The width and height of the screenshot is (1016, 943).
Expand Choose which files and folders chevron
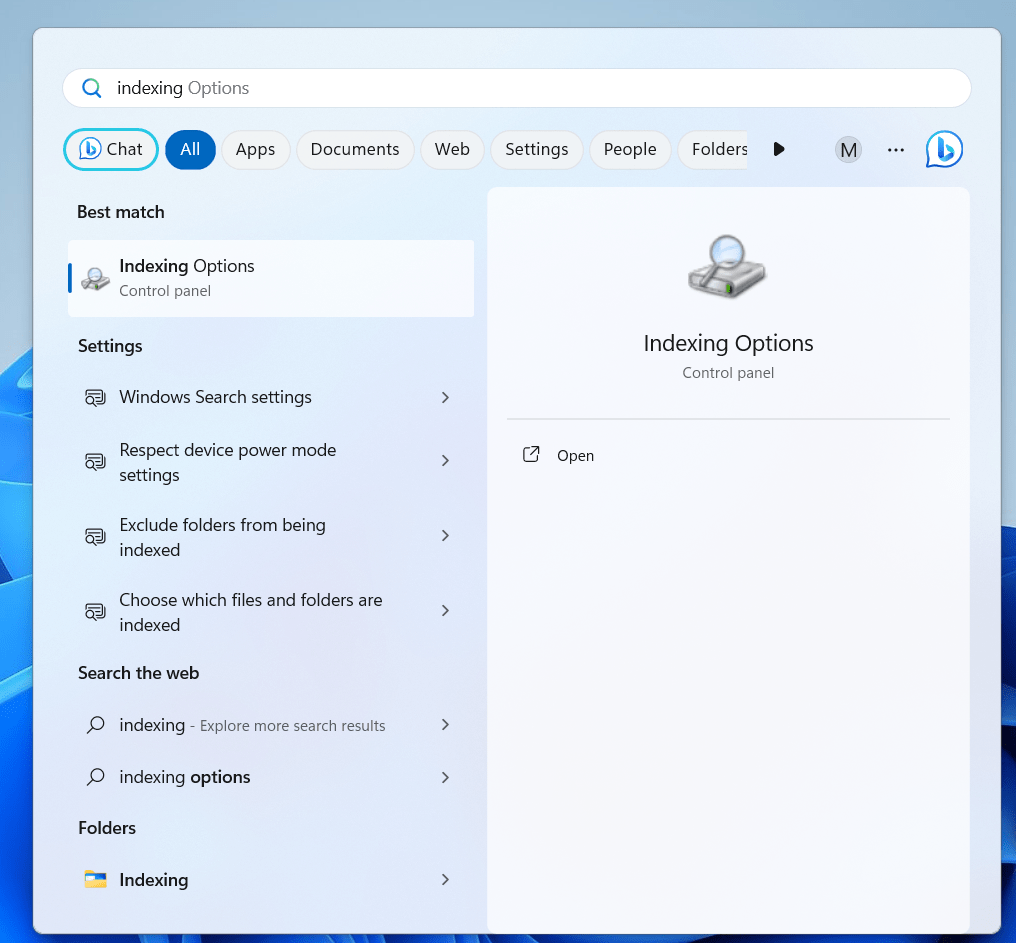445,611
